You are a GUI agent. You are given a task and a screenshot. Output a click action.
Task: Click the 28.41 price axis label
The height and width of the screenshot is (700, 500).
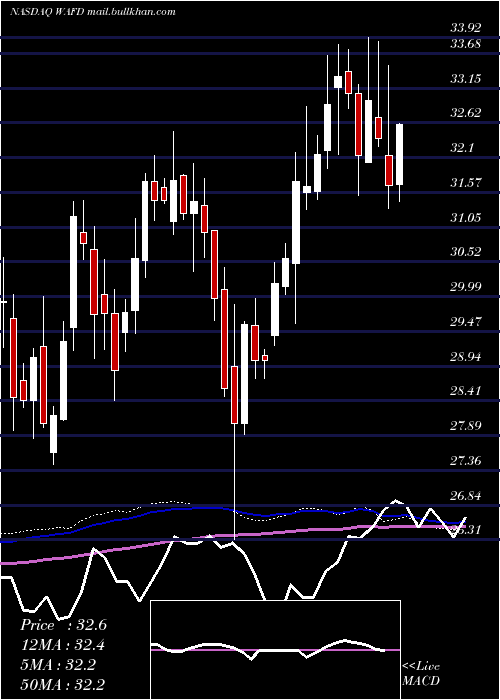(466, 391)
